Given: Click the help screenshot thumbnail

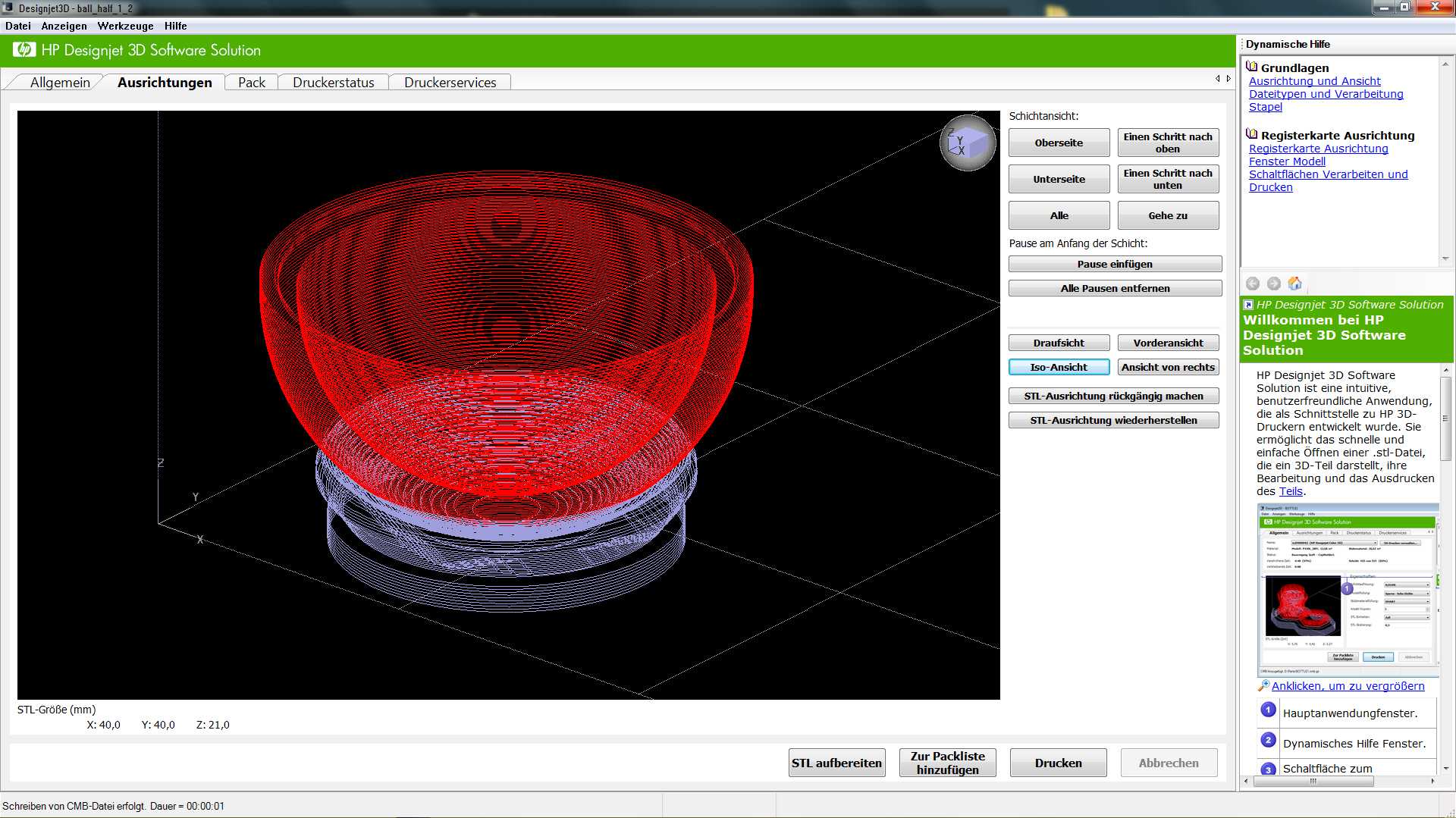Looking at the screenshot, I should point(1348,590).
